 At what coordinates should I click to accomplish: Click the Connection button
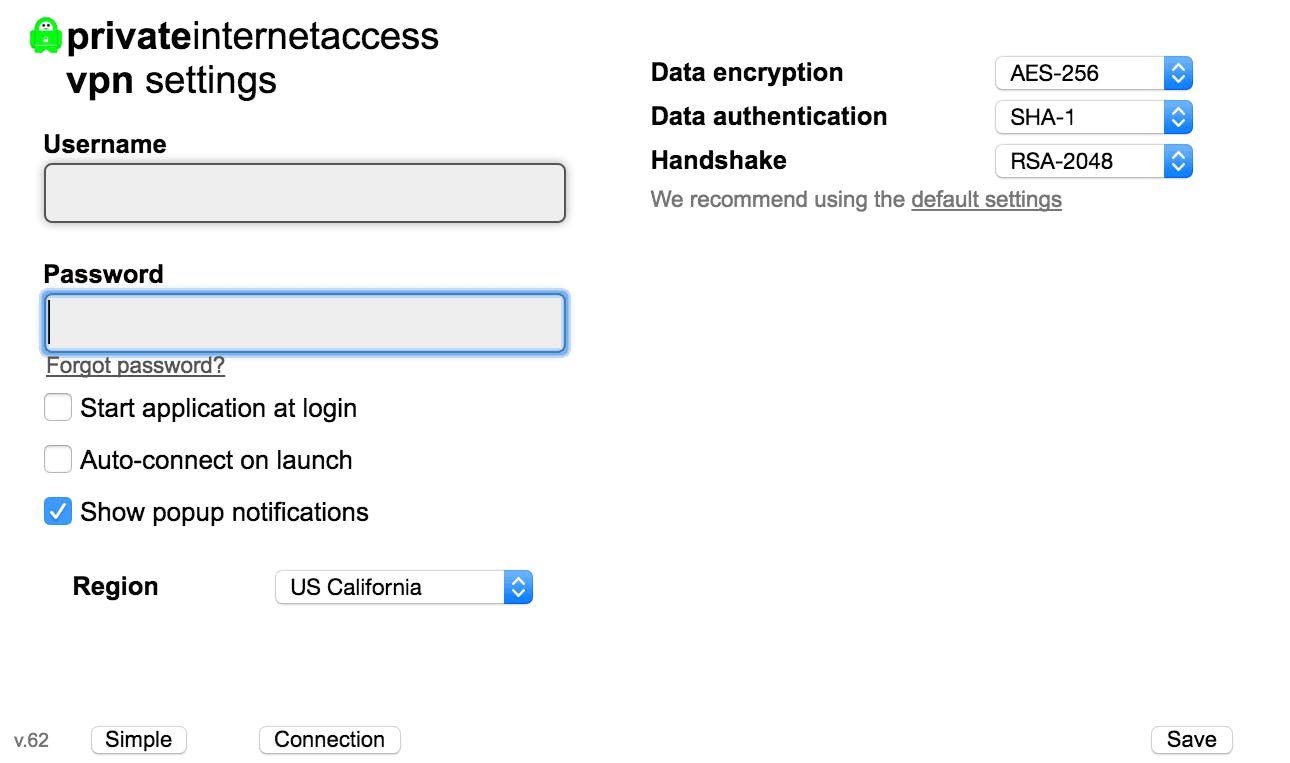[x=329, y=740]
